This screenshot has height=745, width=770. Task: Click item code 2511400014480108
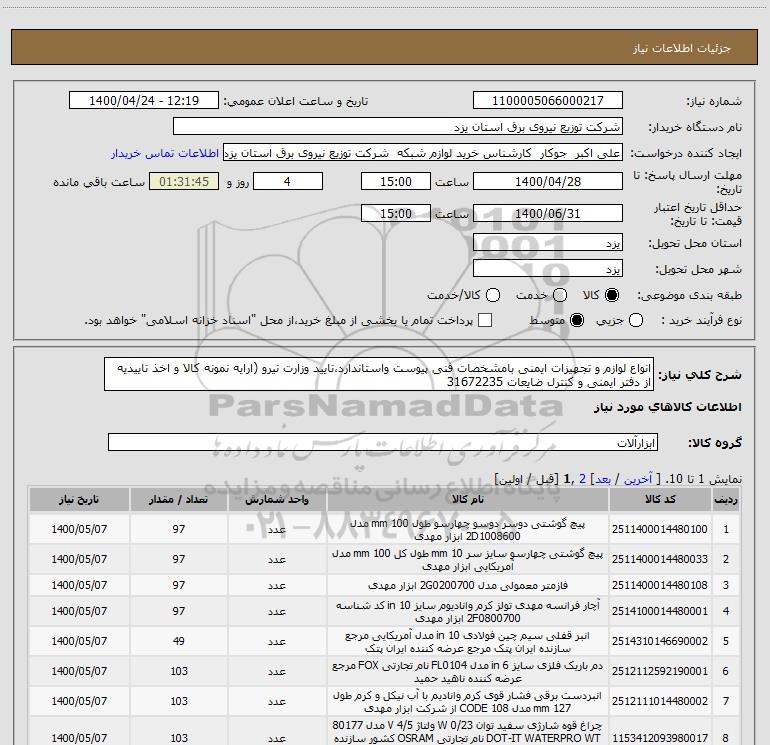click(660, 585)
